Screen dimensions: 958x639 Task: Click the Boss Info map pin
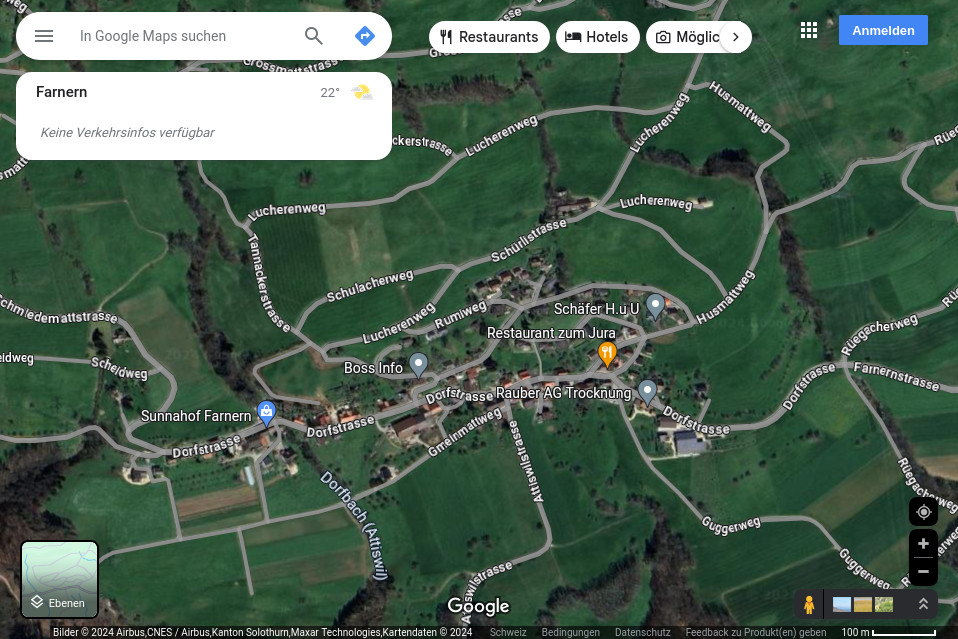[x=419, y=365]
